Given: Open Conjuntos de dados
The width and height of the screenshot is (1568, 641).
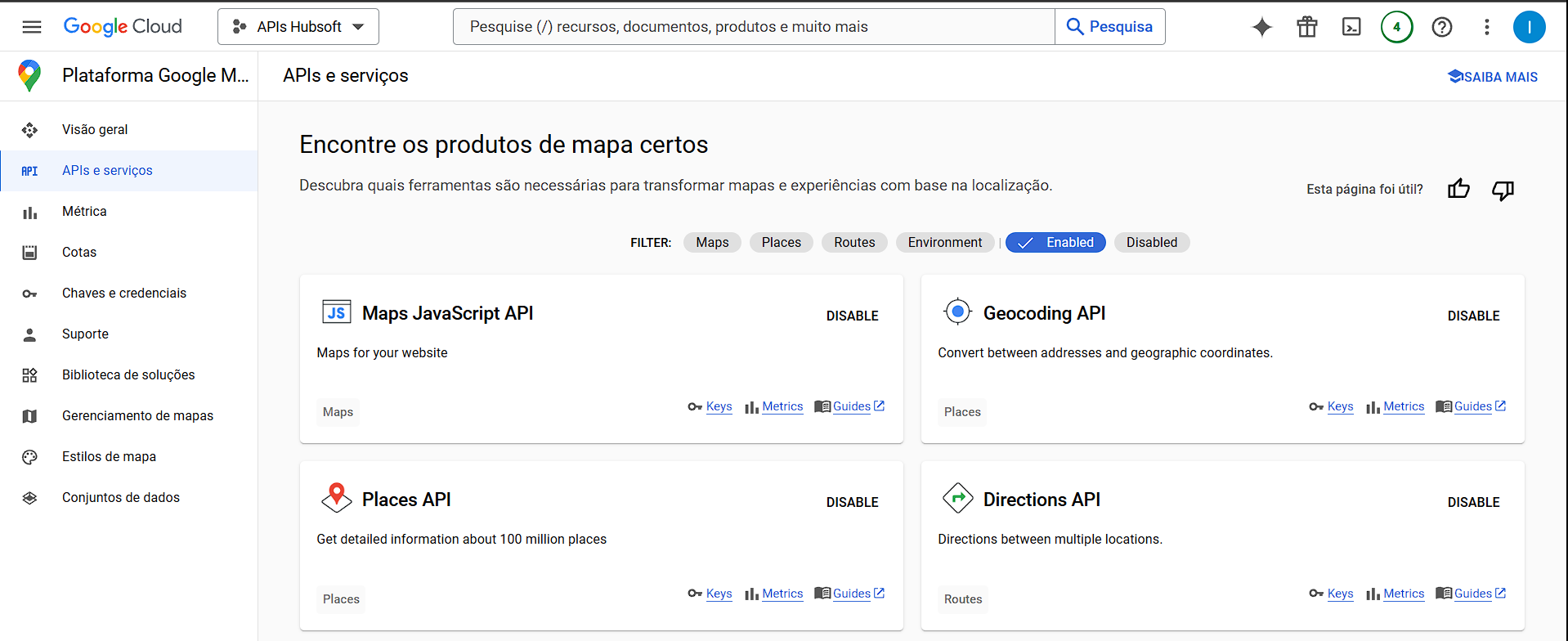Looking at the screenshot, I should click(x=129, y=497).
